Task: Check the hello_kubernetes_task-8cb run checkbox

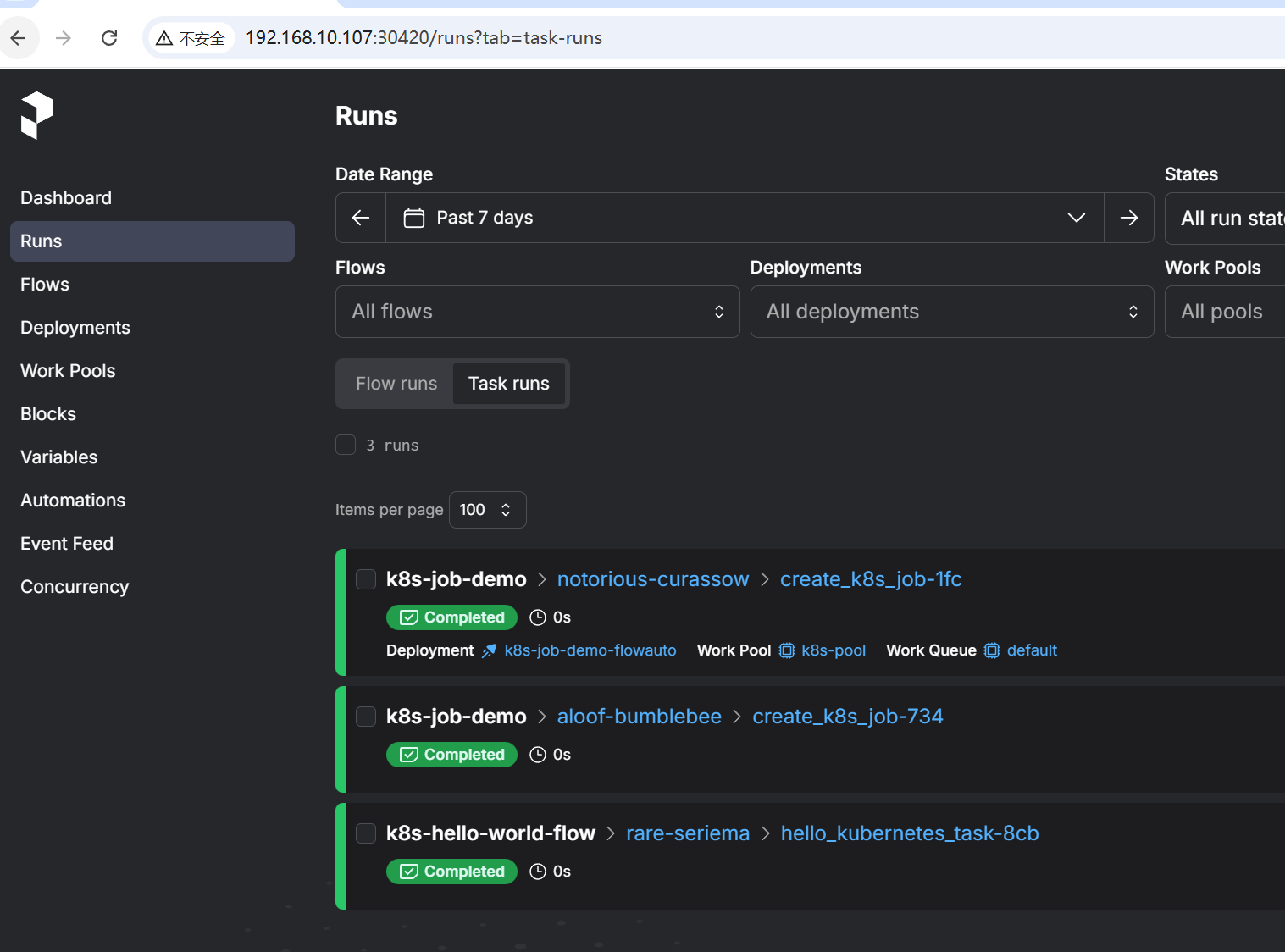Action: 366,833
